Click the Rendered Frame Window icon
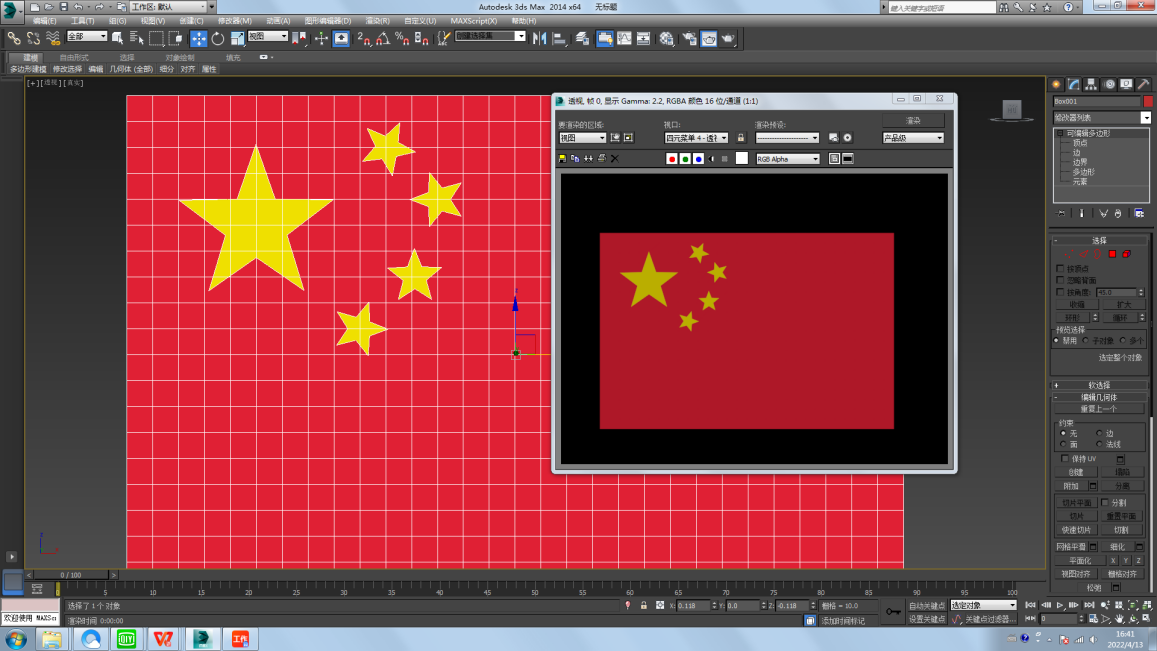The image size is (1157, 651). click(709, 38)
